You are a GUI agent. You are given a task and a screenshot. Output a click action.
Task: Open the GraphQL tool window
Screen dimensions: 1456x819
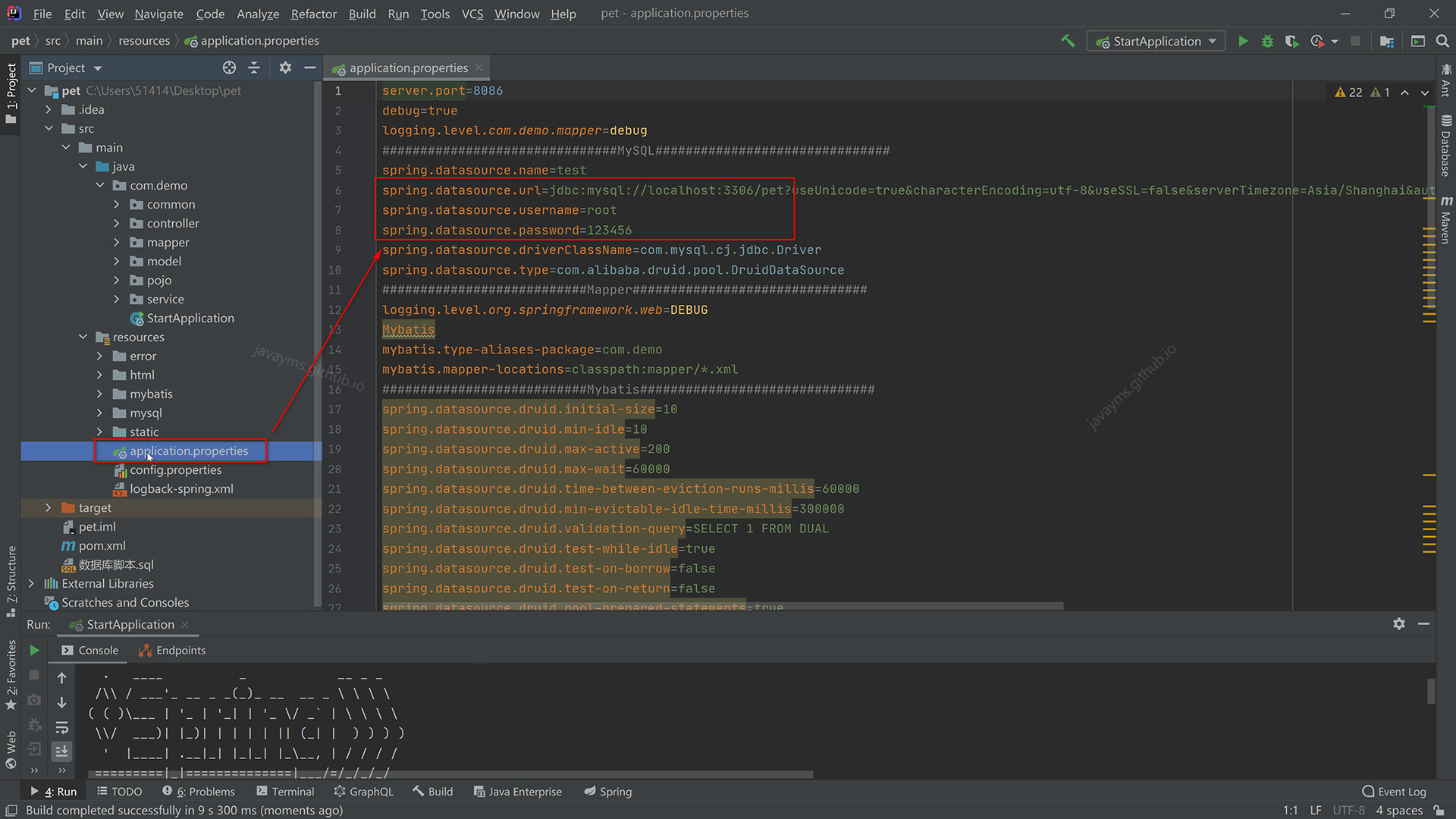coord(363,791)
